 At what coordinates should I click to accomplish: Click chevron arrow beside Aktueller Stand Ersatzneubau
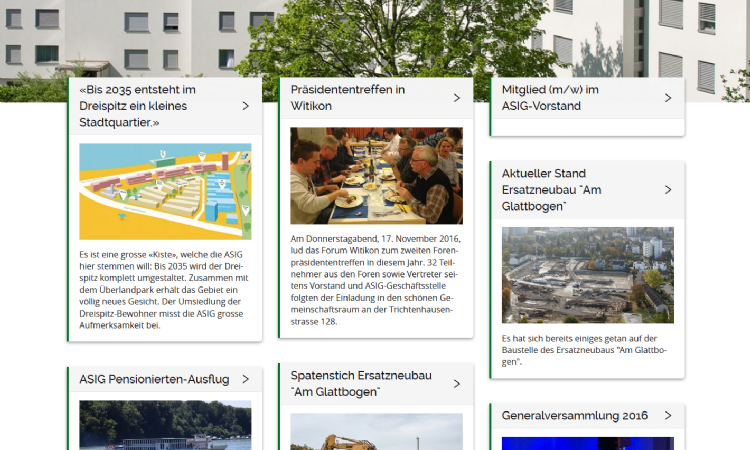pos(668,190)
